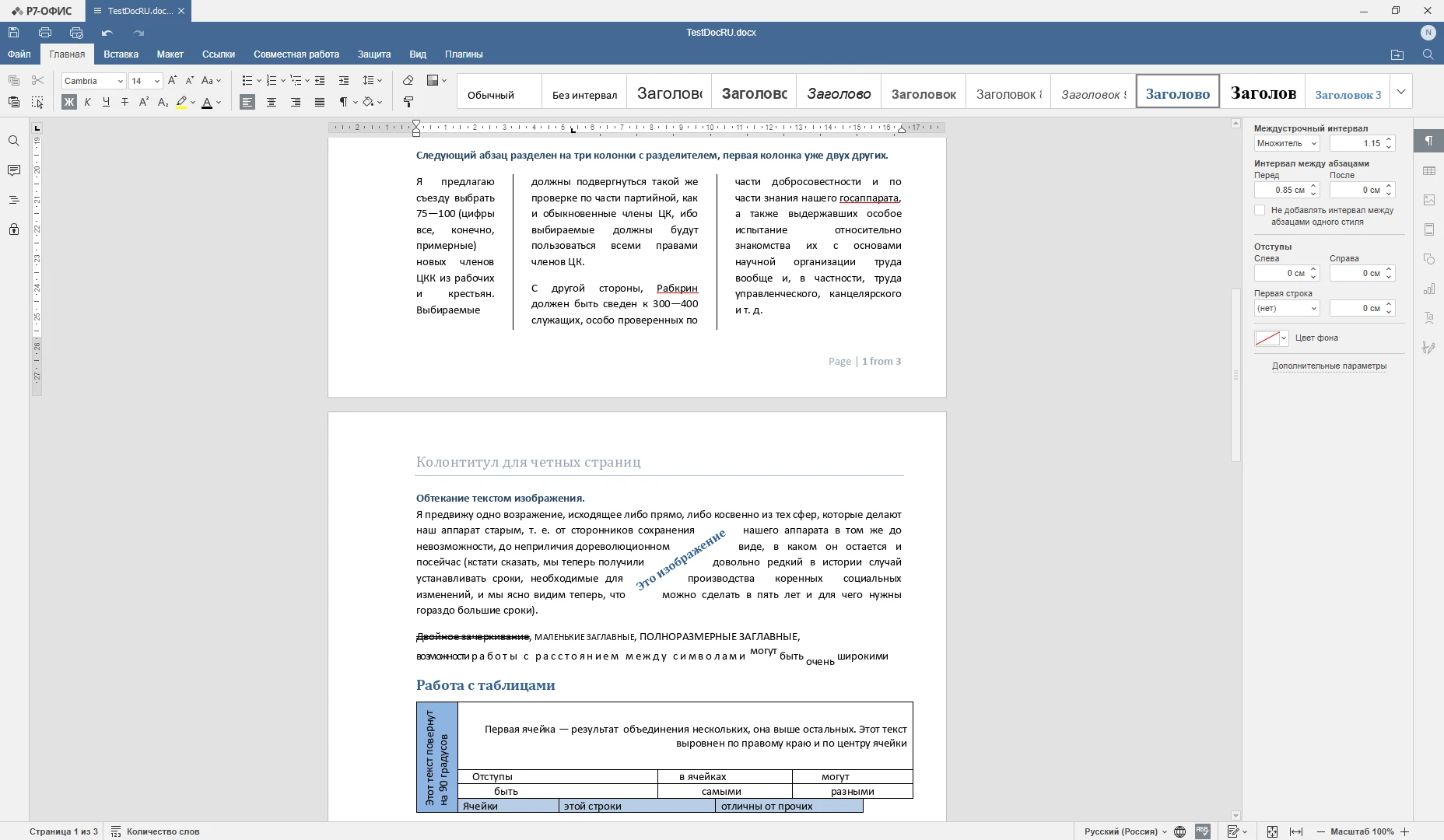Viewport: 1444px width, 840px height.
Task: Align text to the right
Action: click(296, 102)
